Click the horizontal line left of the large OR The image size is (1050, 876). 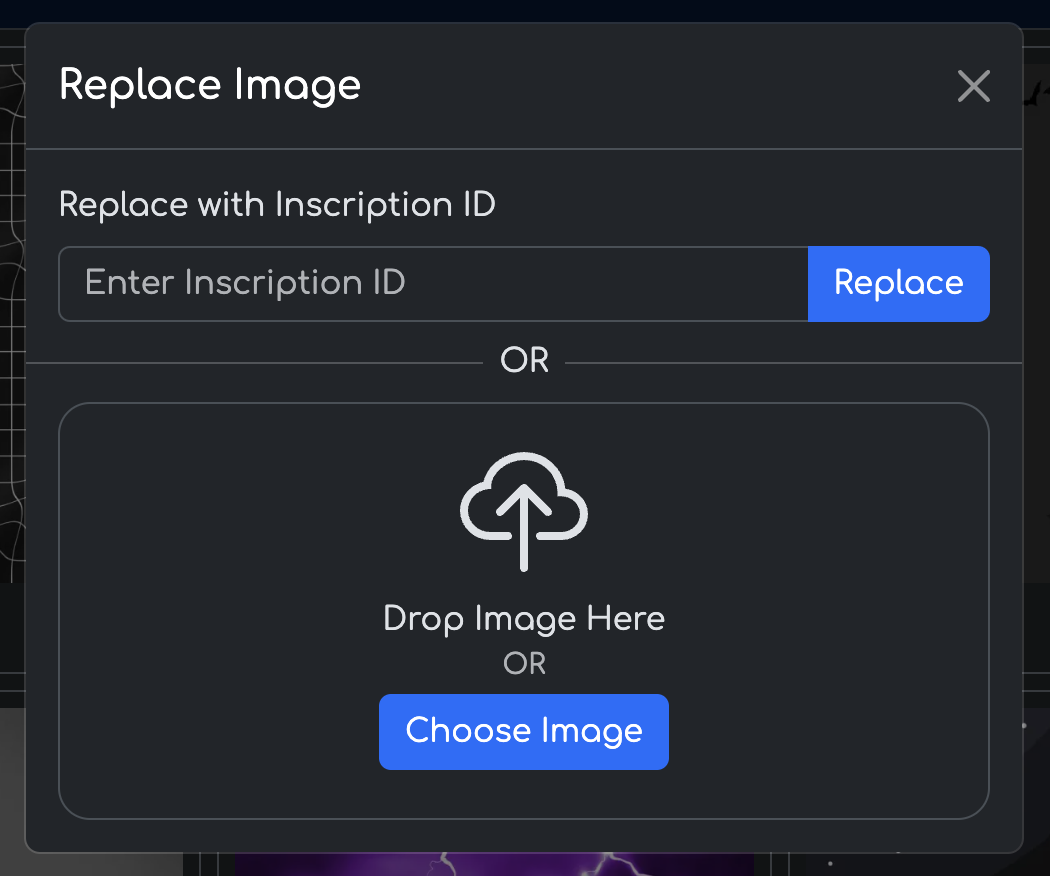(250, 362)
